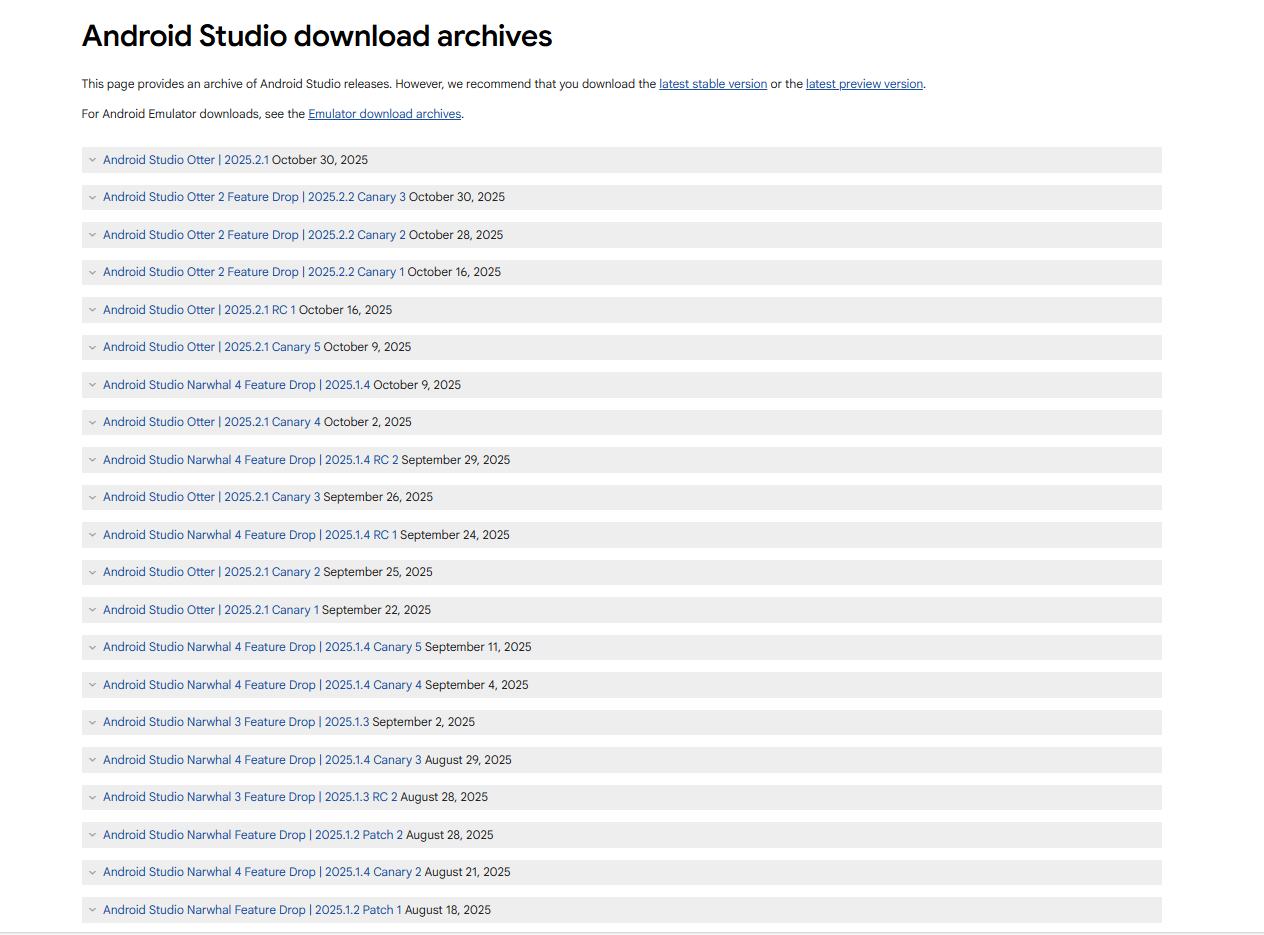Expand chevron beside Narwhal 4 Feature Drop 2025.1.4 stable
The height and width of the screenshot is (935, 1264).
[x=92, y=385]
